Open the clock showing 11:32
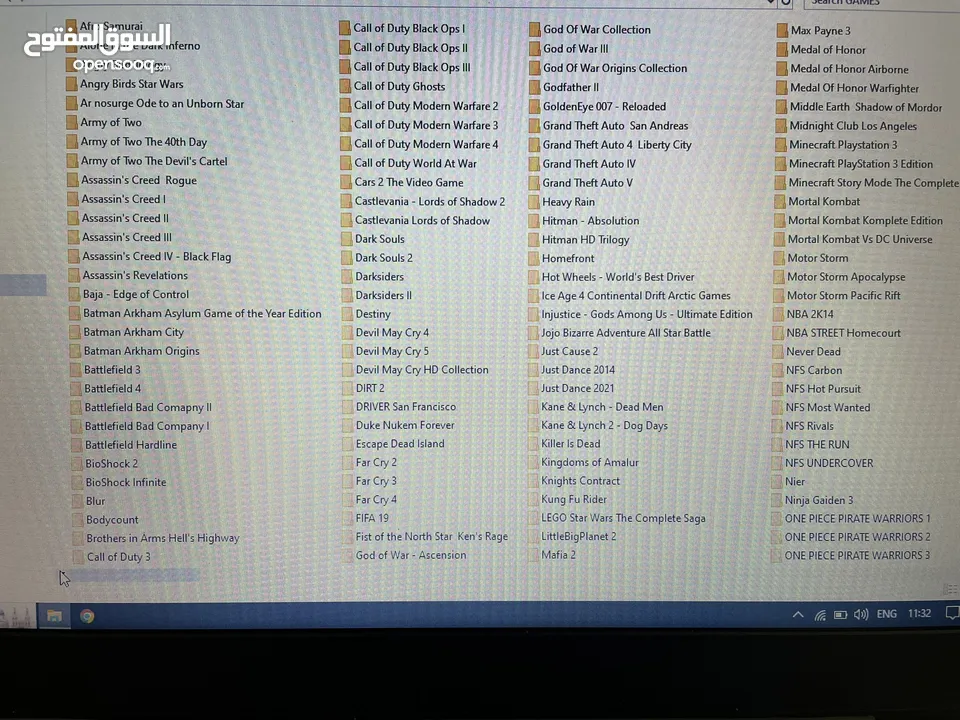960x720 pixels. pyautogui.click(x=919, y=613)
